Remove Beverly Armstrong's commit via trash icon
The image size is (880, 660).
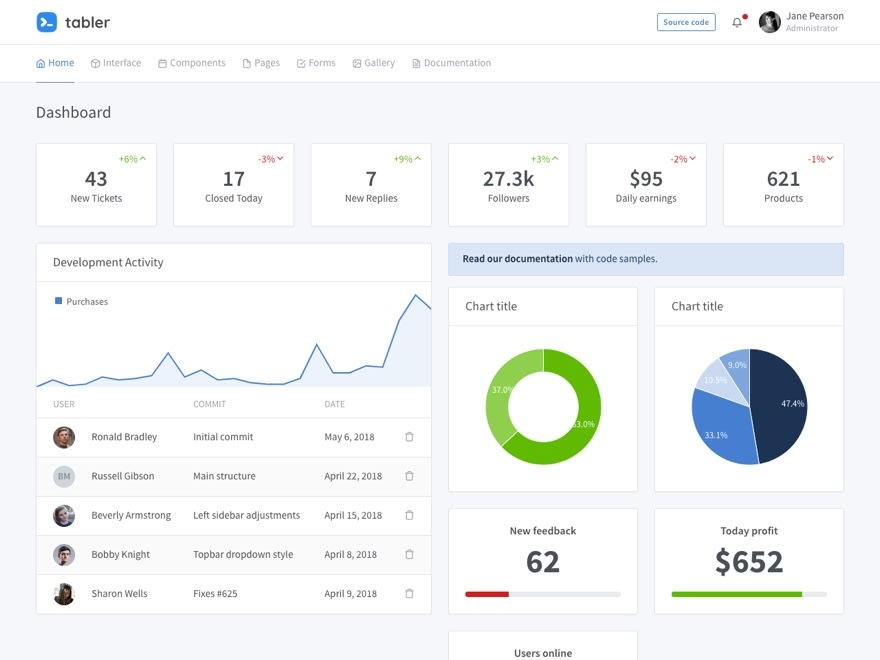(x=409, y=515)
